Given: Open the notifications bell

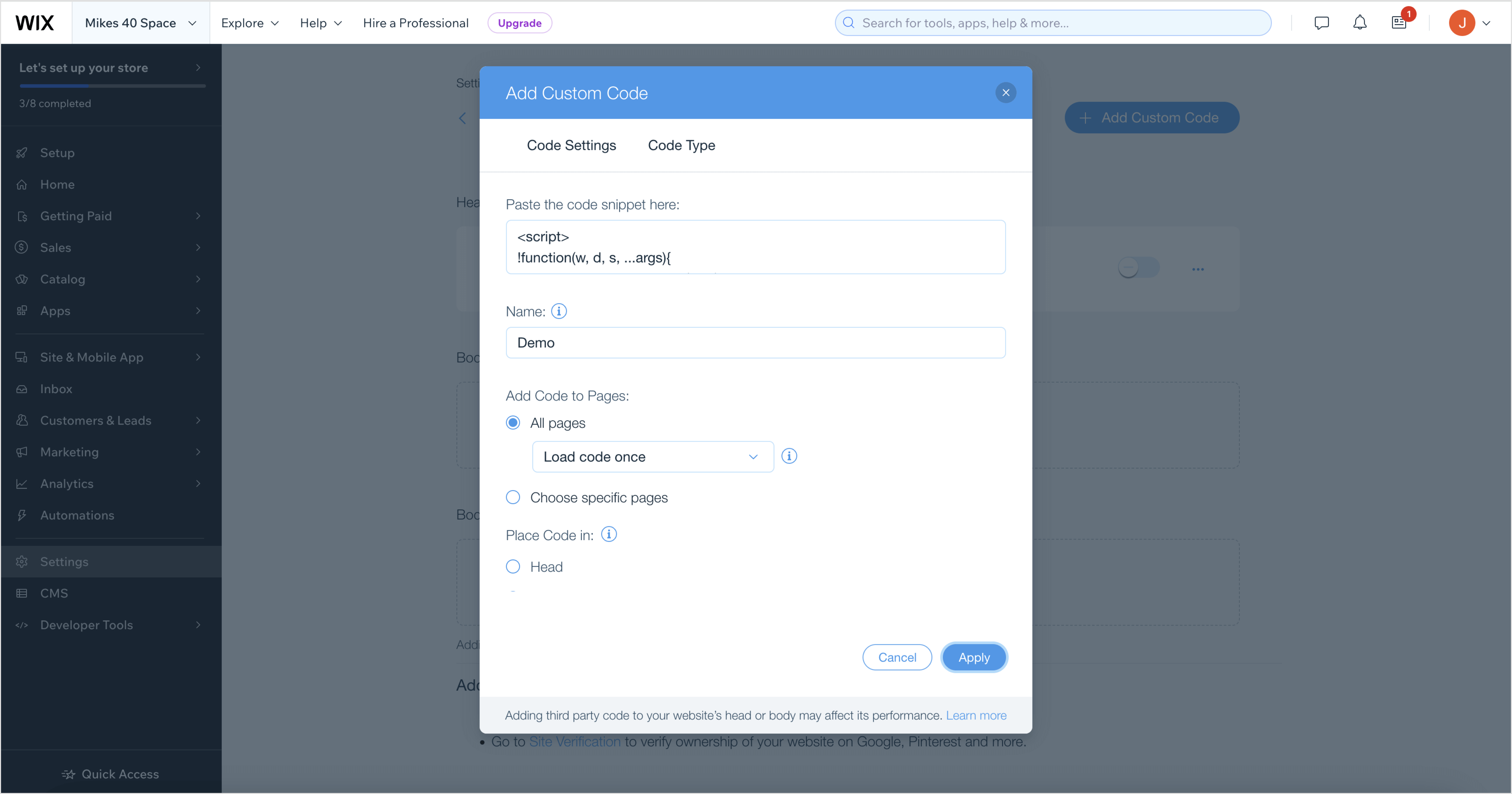Looking at the screenshot, I should click(x=1359, y=23).
